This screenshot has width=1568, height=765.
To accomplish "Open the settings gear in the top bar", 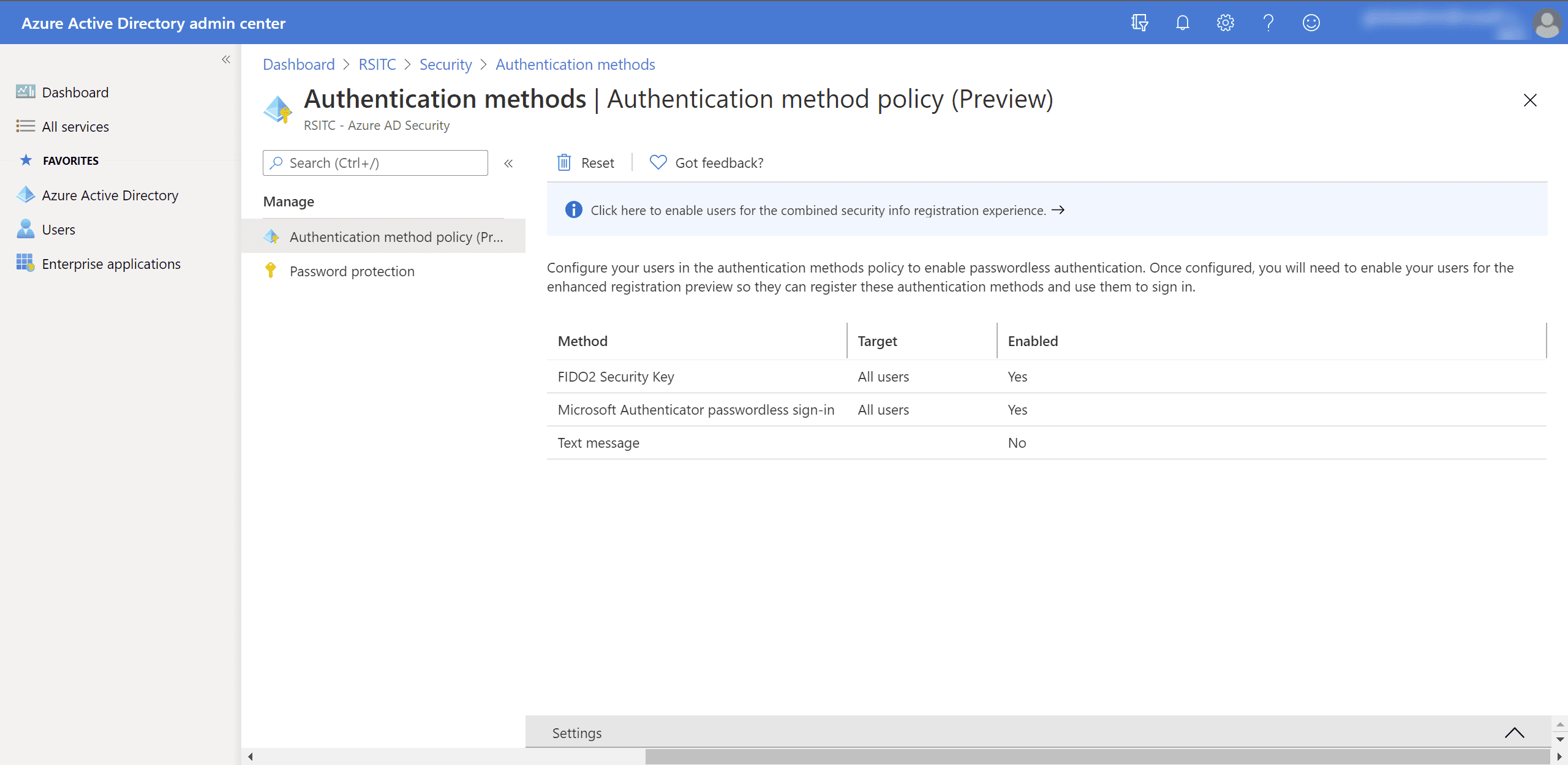I will click(x=1225, y=22).
